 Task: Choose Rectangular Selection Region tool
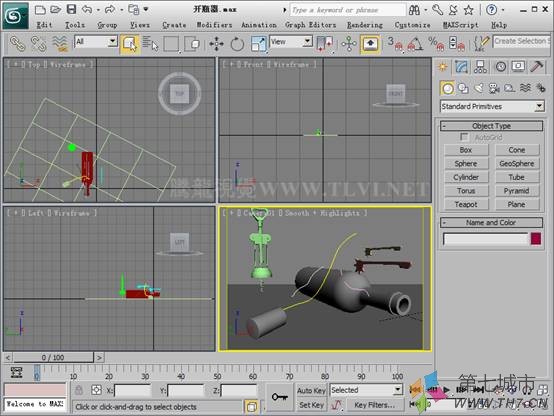171,44
